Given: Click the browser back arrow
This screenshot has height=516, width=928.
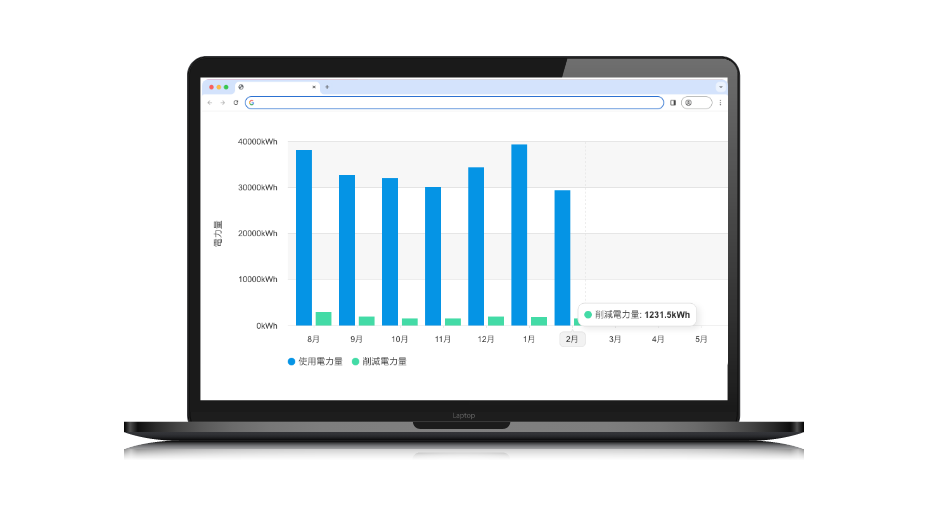Looking at the screenshot, I should [210, 103].
